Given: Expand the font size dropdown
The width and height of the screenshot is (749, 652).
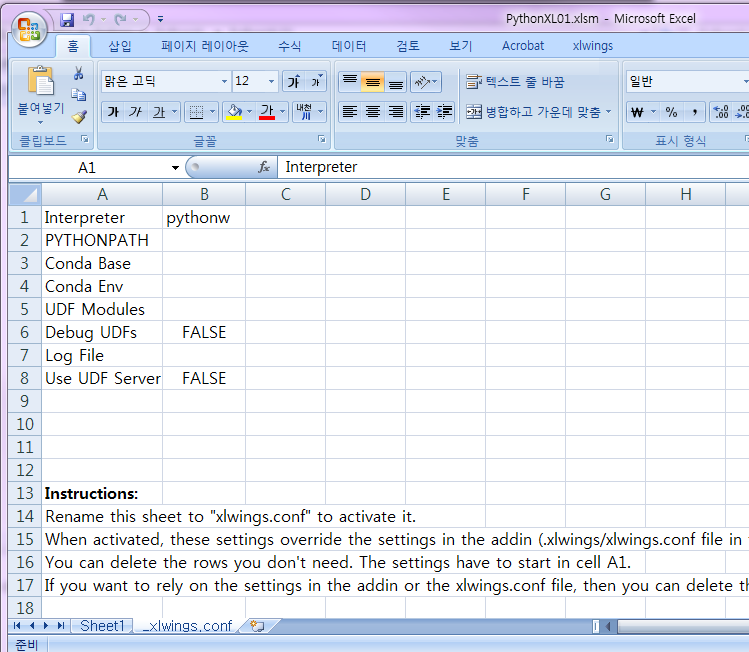Looking at the screenshot, I should click(x=271, y=82).
